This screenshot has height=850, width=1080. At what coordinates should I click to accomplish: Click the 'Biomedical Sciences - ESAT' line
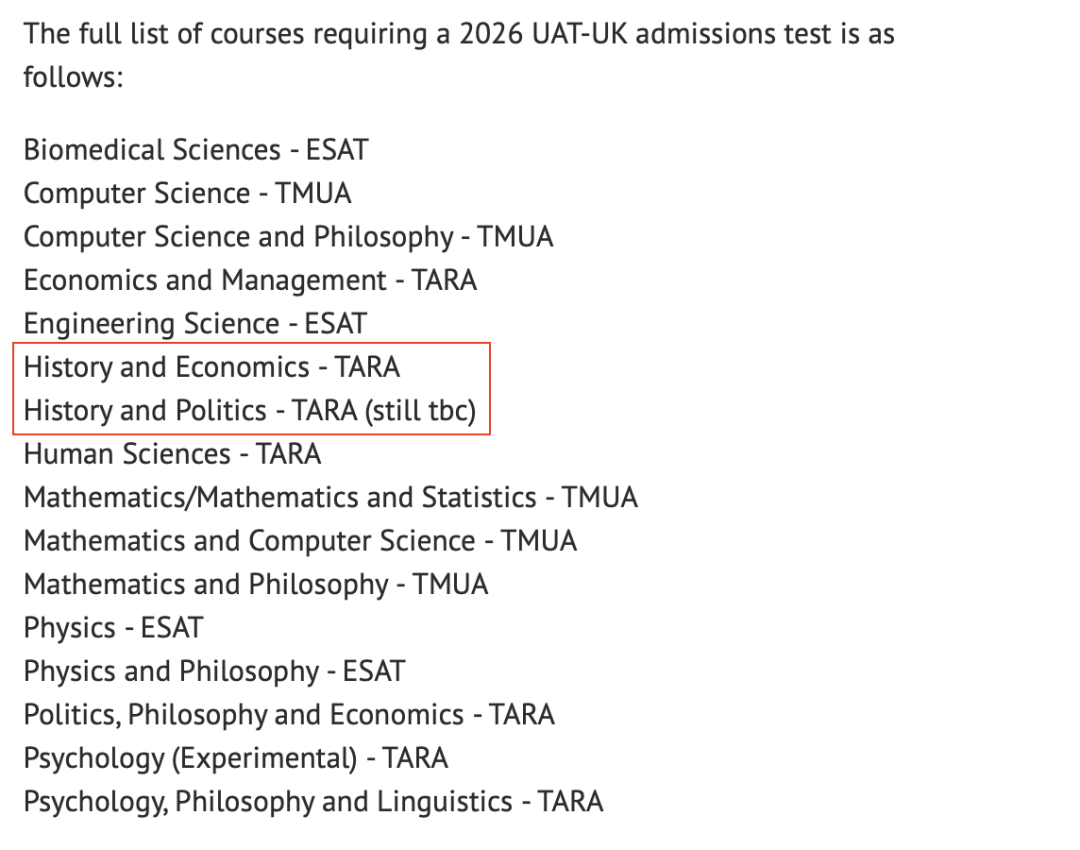click(196, 150)
